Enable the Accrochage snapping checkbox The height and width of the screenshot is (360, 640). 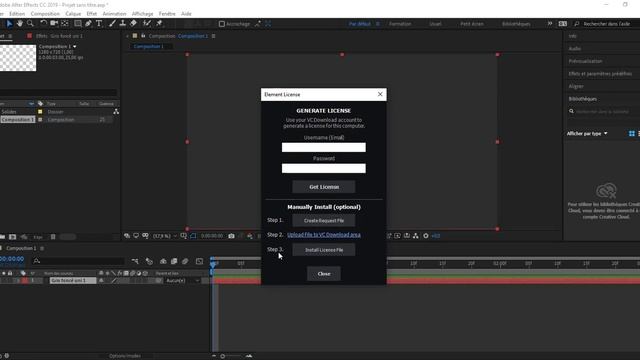coord(222,24)
